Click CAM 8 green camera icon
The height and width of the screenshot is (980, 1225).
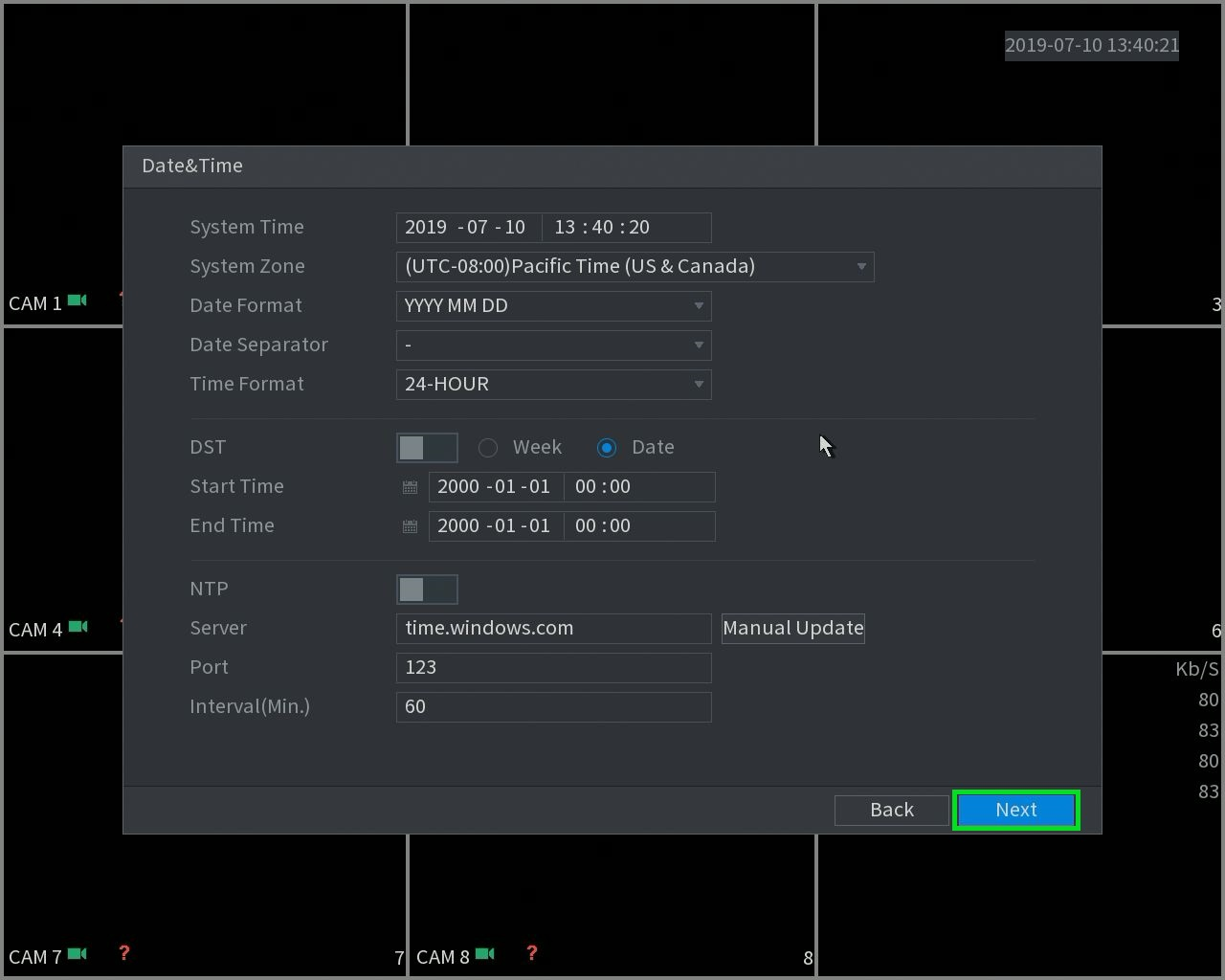click(x=485, y=953)
